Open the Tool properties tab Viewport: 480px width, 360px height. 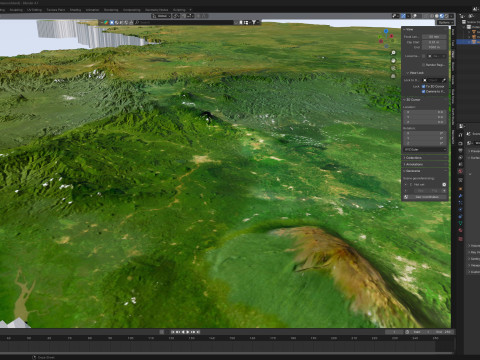pyautogui.click(x=460, y=135)
